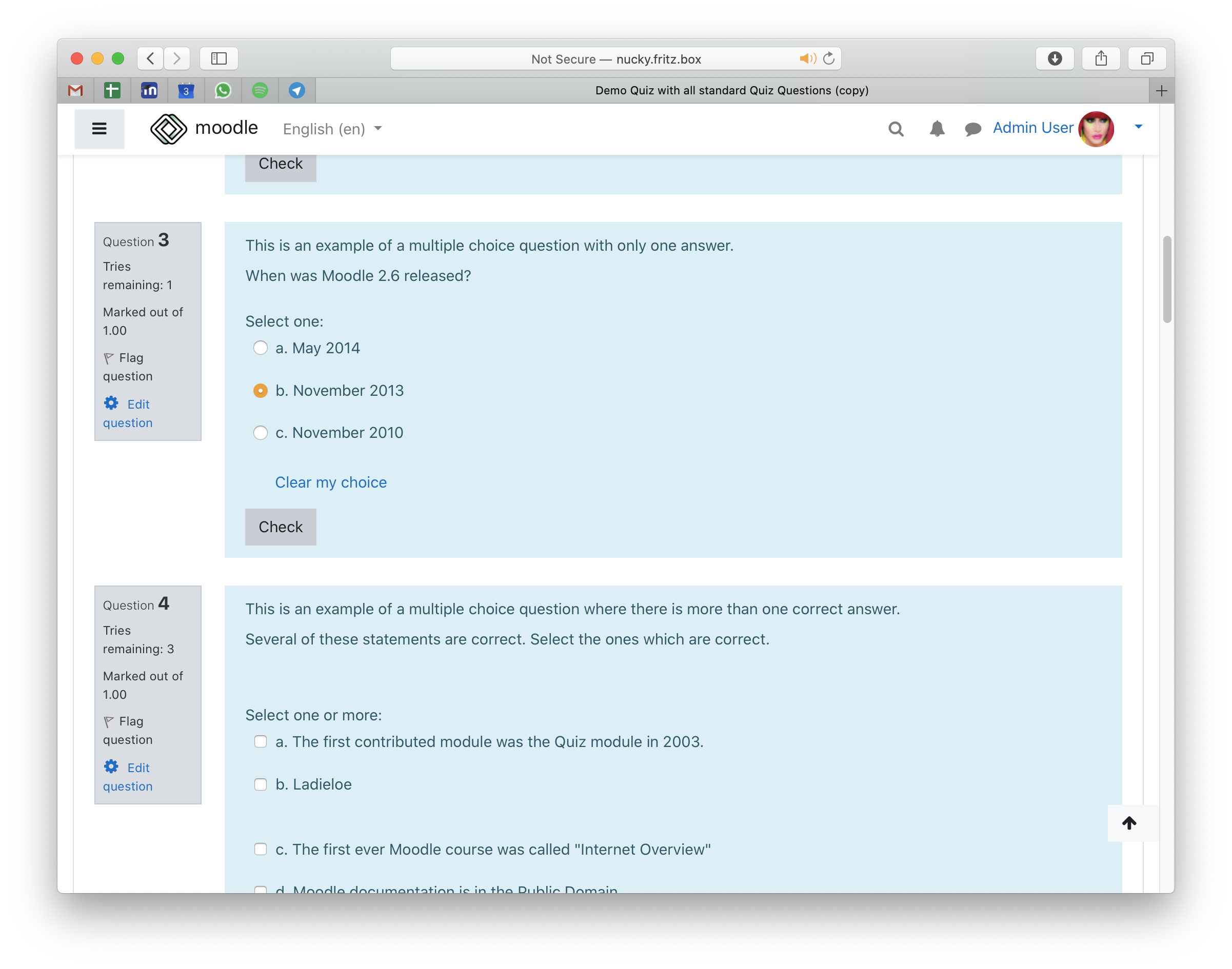Click Edit question link for Question 3
This screenshot has height=969, width=1232.
[x=128, y=414]
